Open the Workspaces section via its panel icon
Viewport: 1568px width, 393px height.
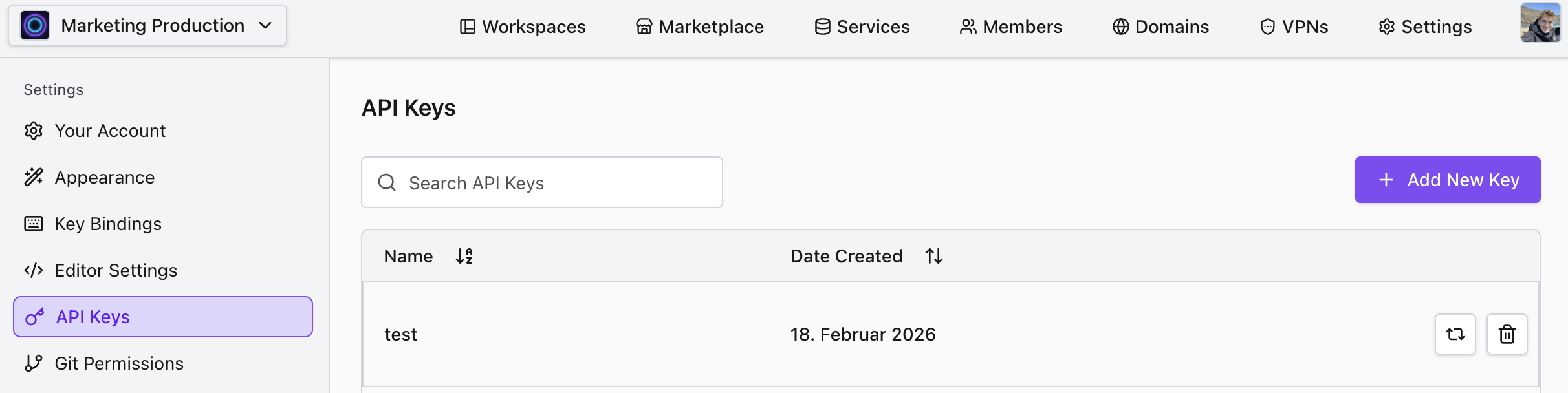pyautogui.click(x=467, y=27)
